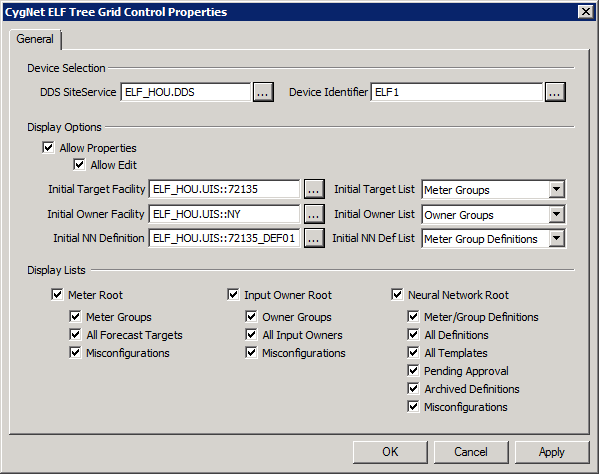This screenshot has height=474, width=599.
Task: Click the Initial NN Definition field
Action: click(x=224, y=238)
